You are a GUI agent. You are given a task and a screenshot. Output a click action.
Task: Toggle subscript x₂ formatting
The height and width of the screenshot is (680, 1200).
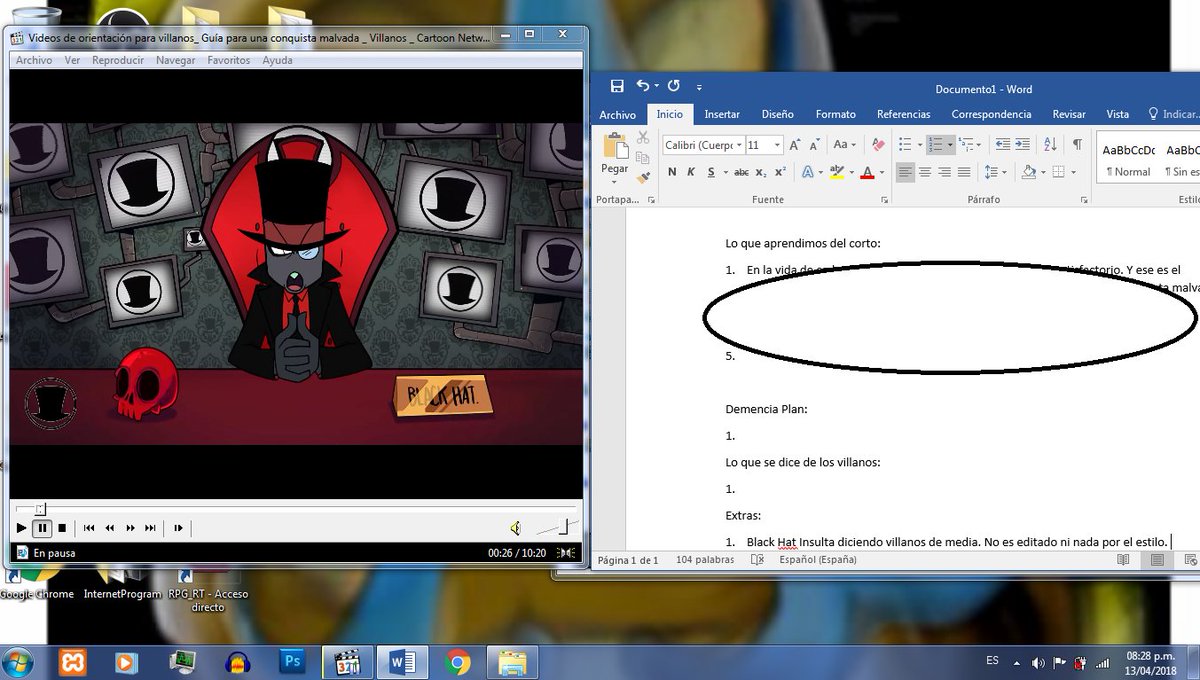[762, 172]
